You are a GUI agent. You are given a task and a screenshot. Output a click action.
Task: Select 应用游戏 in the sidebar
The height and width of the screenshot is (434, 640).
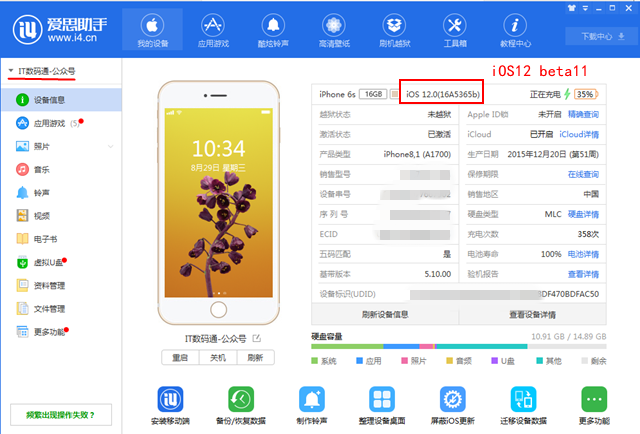point(62,123)
